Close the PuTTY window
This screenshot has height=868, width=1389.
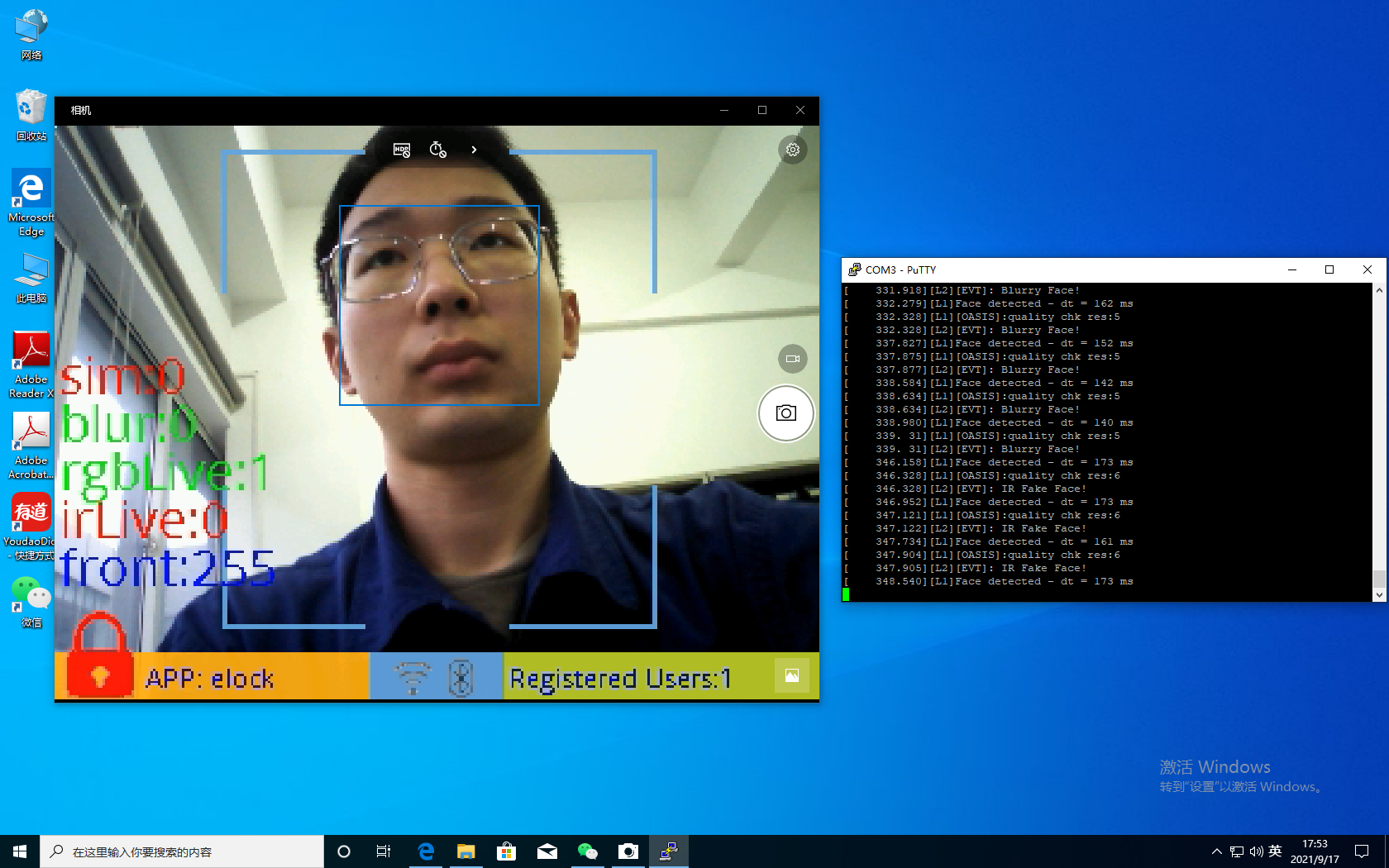1368,269
